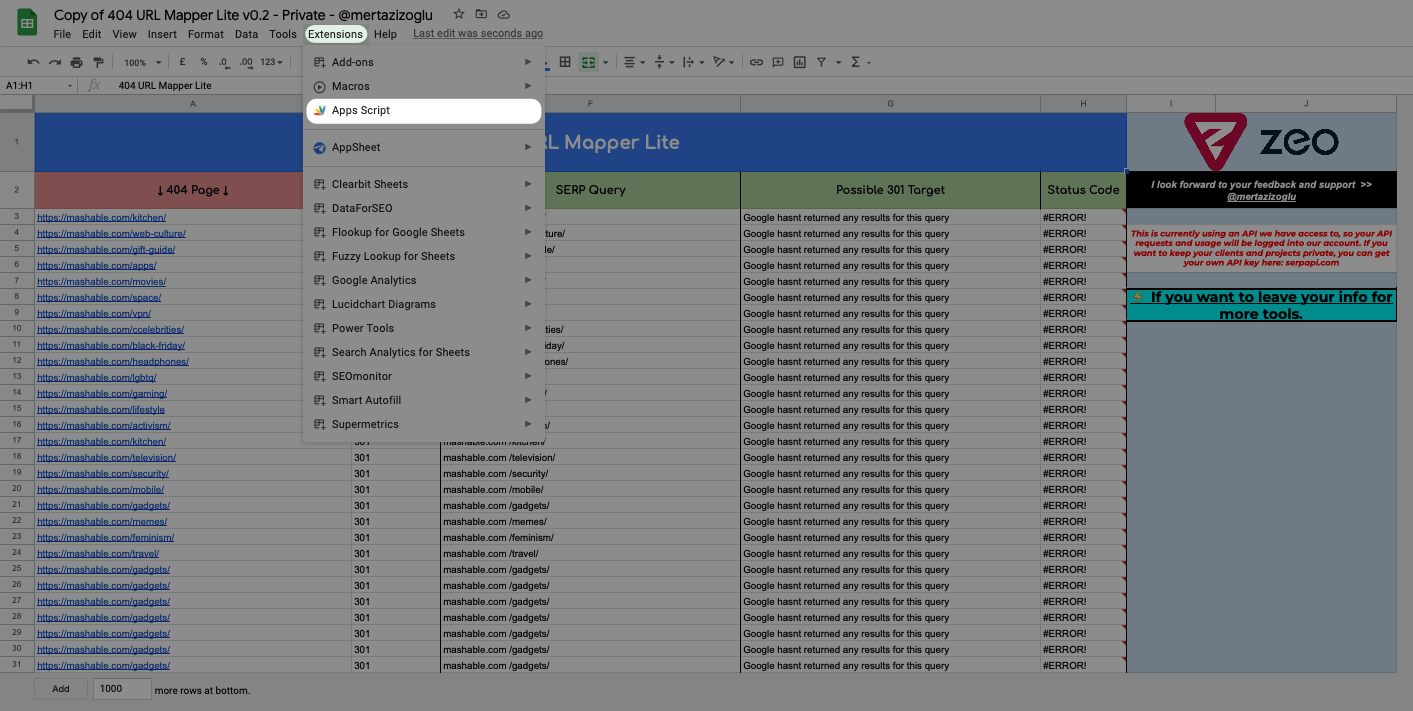
Task: Open the merge type dropdown arrow
Action: pyautogui.click(x=606, y=62)
